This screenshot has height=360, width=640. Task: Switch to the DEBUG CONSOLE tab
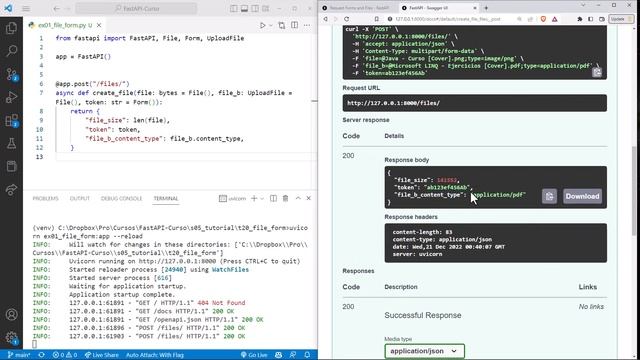coord(121,198)
